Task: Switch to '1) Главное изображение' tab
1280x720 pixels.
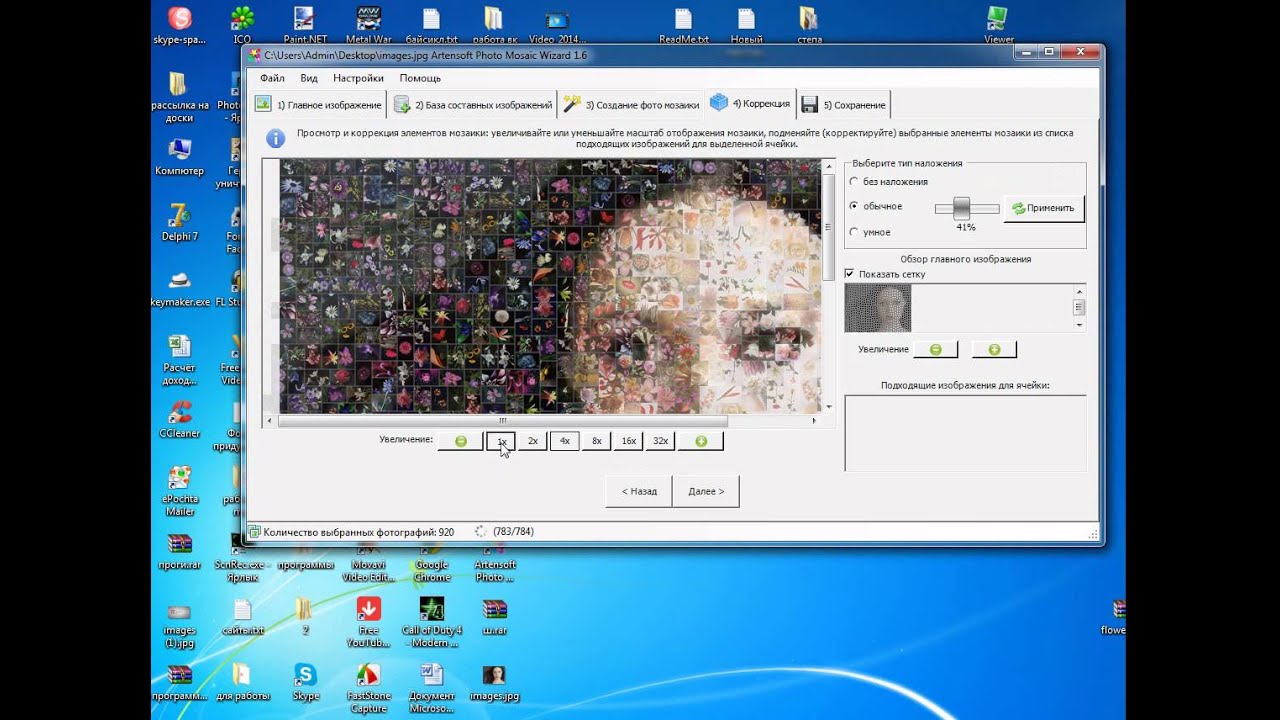Action: click(x=318, y=104)
